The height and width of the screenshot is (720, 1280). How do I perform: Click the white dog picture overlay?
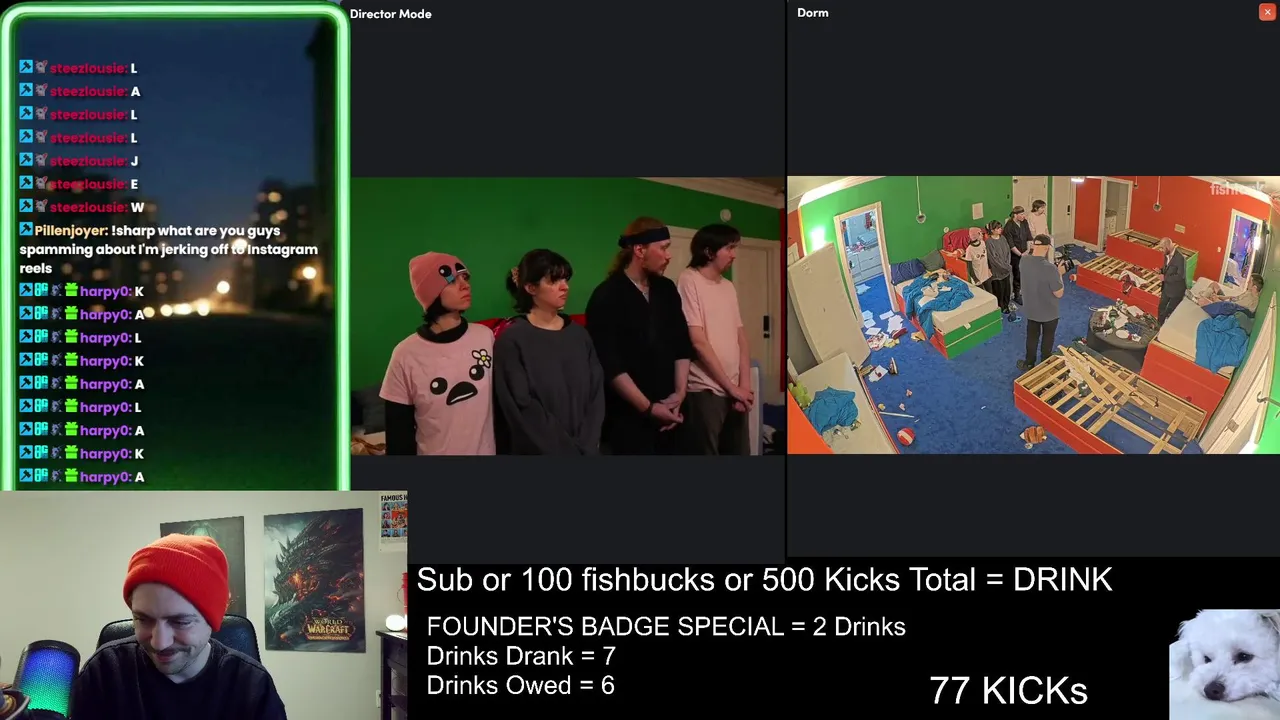click(1224, 664)
